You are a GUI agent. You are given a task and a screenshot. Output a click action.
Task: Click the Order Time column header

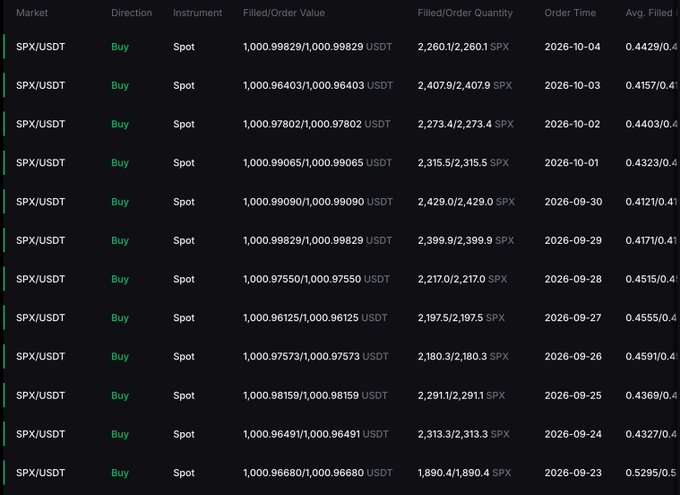tap(570, 13)
